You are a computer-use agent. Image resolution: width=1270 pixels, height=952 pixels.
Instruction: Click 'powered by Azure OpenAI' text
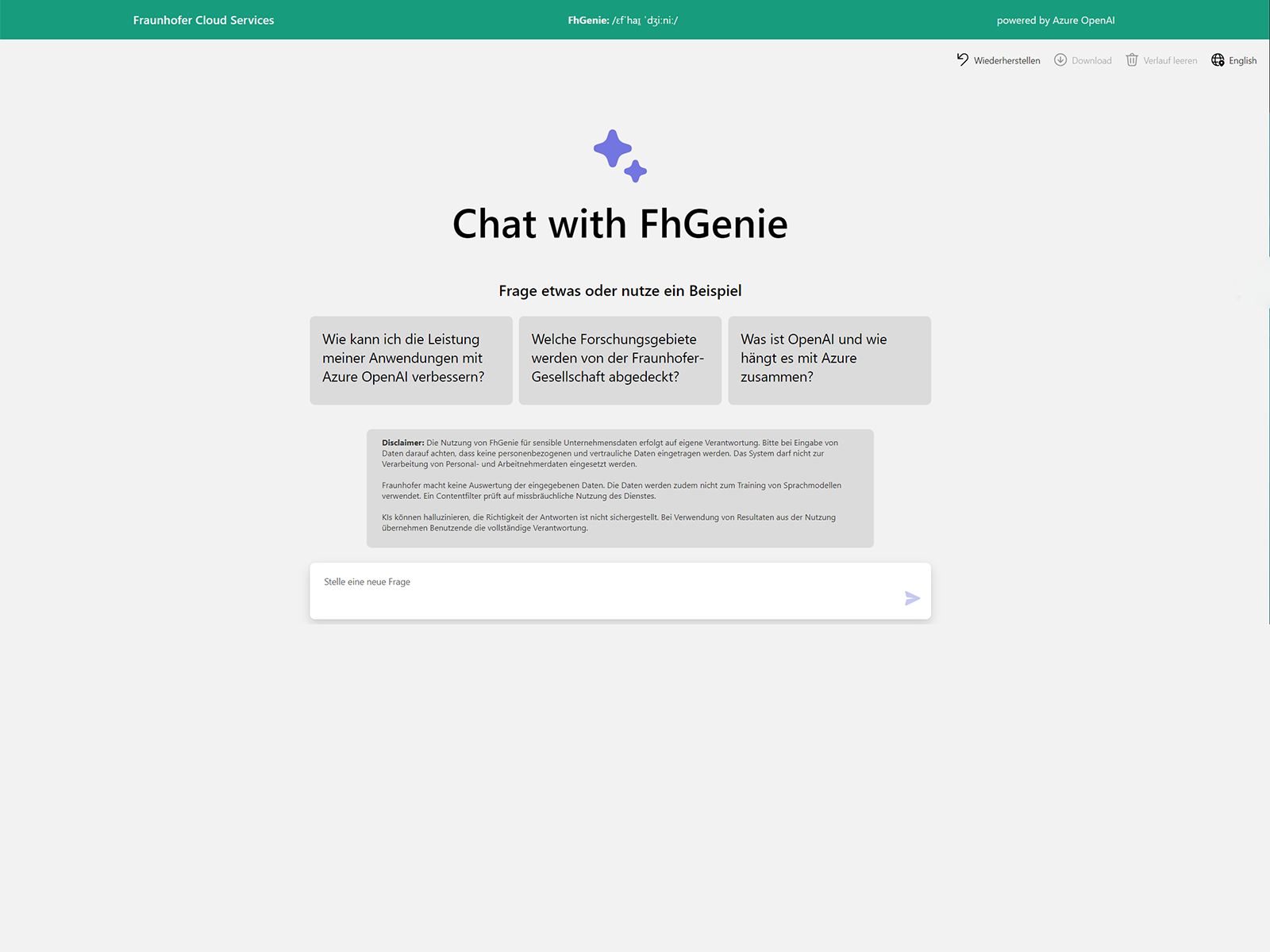[x=1056, y=21]
